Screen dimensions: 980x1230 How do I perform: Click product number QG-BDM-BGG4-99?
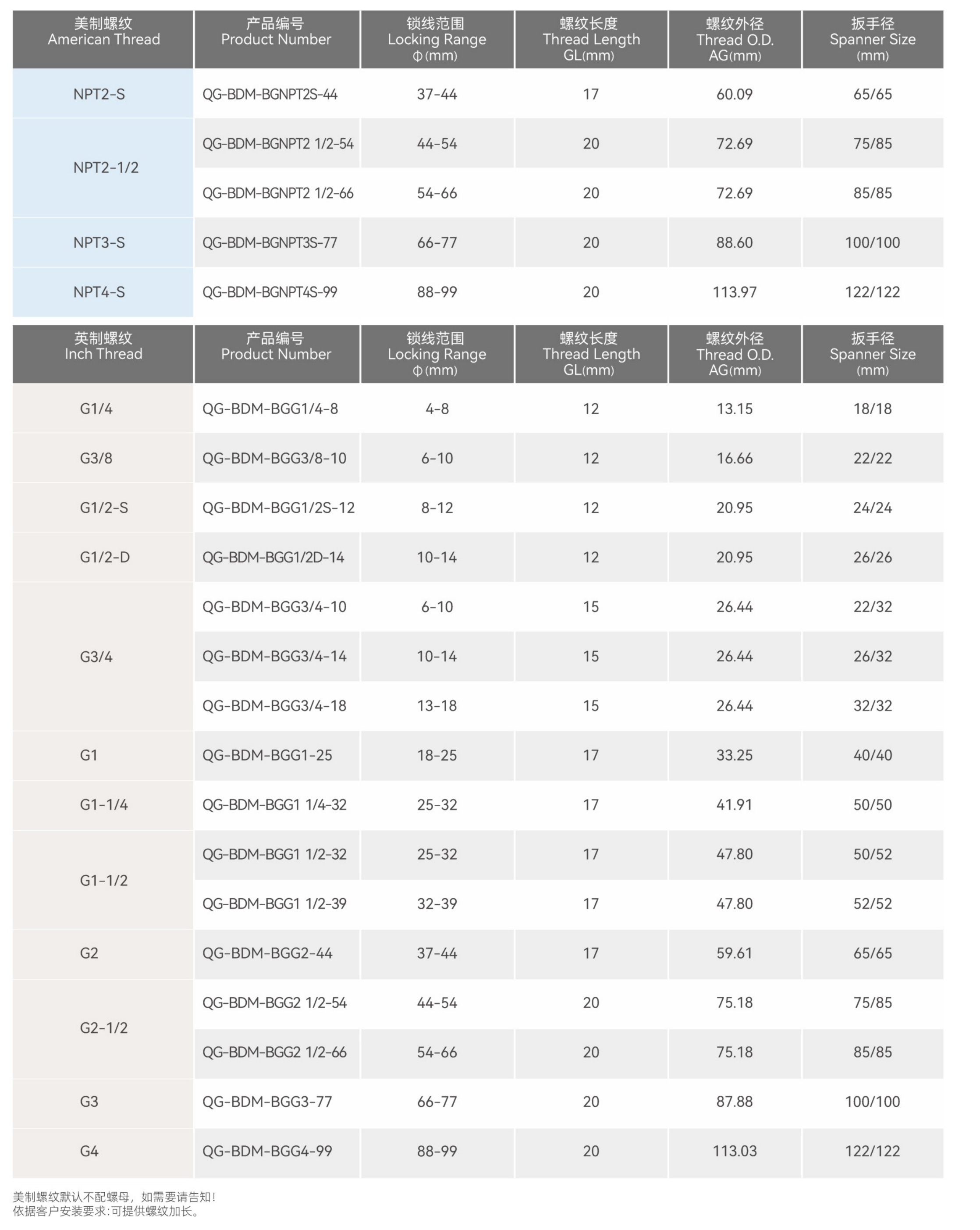267,1151
